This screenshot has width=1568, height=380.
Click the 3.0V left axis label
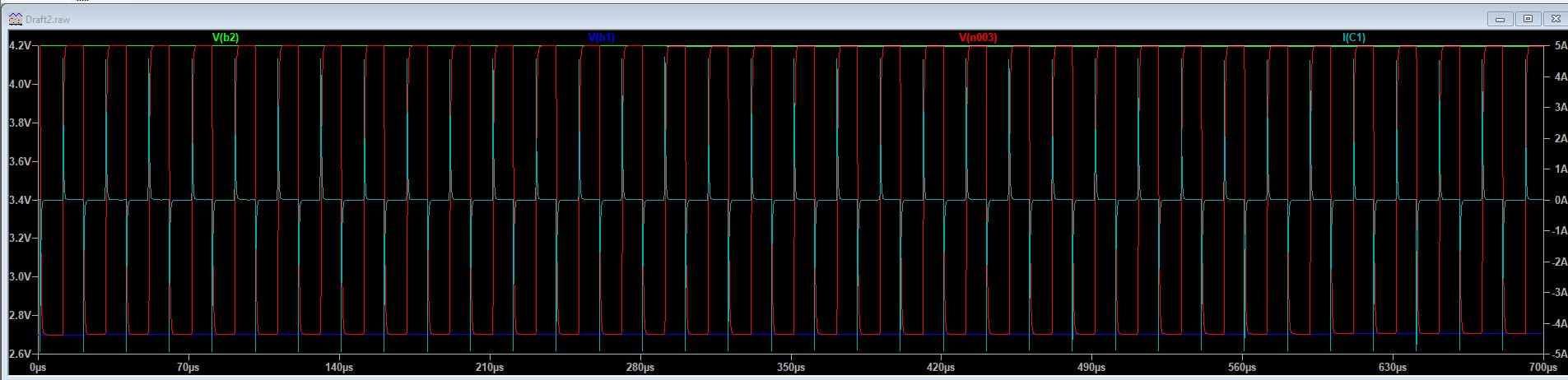tap(20, 276)
